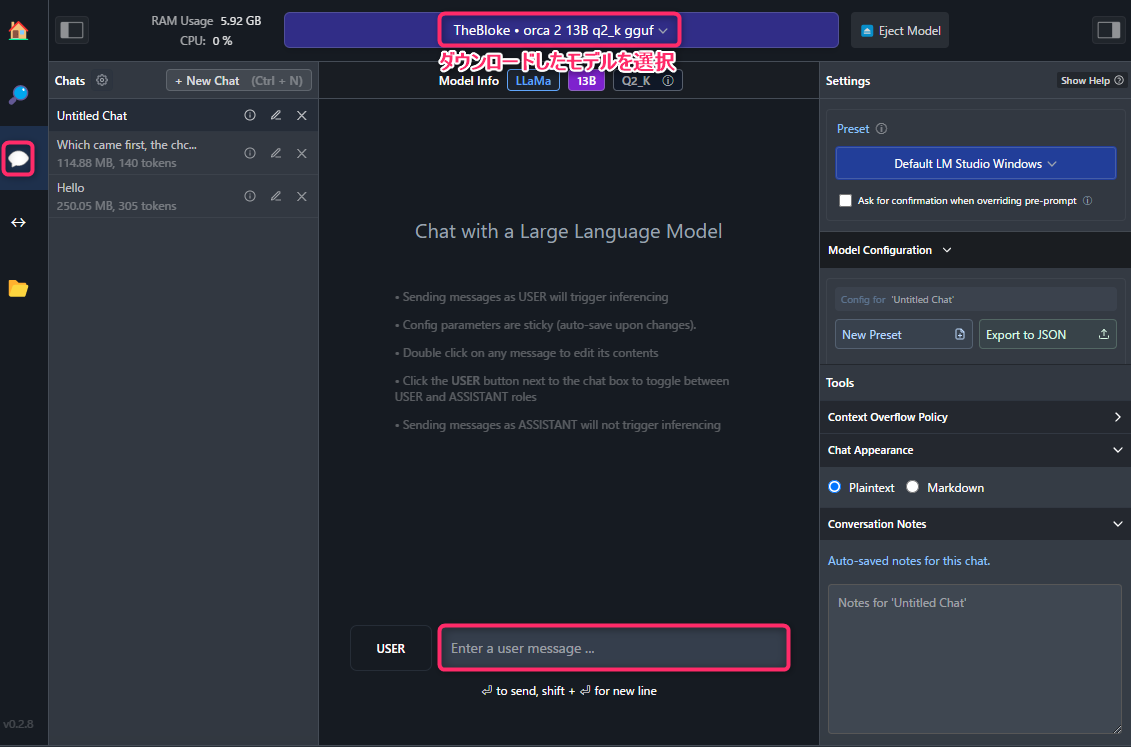Select Markdown chat appearance
Screen dimensions: 1131x747
point(912,487)
